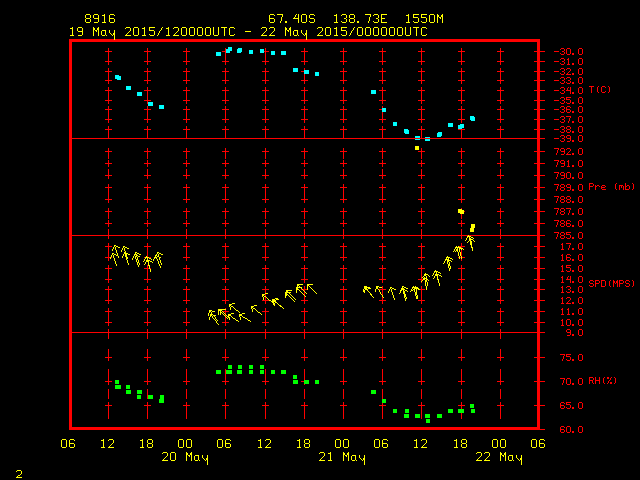640x480 pixels.
Task: Click the rightmost cyan temperature data point
Action: click(x=472, y=118)
